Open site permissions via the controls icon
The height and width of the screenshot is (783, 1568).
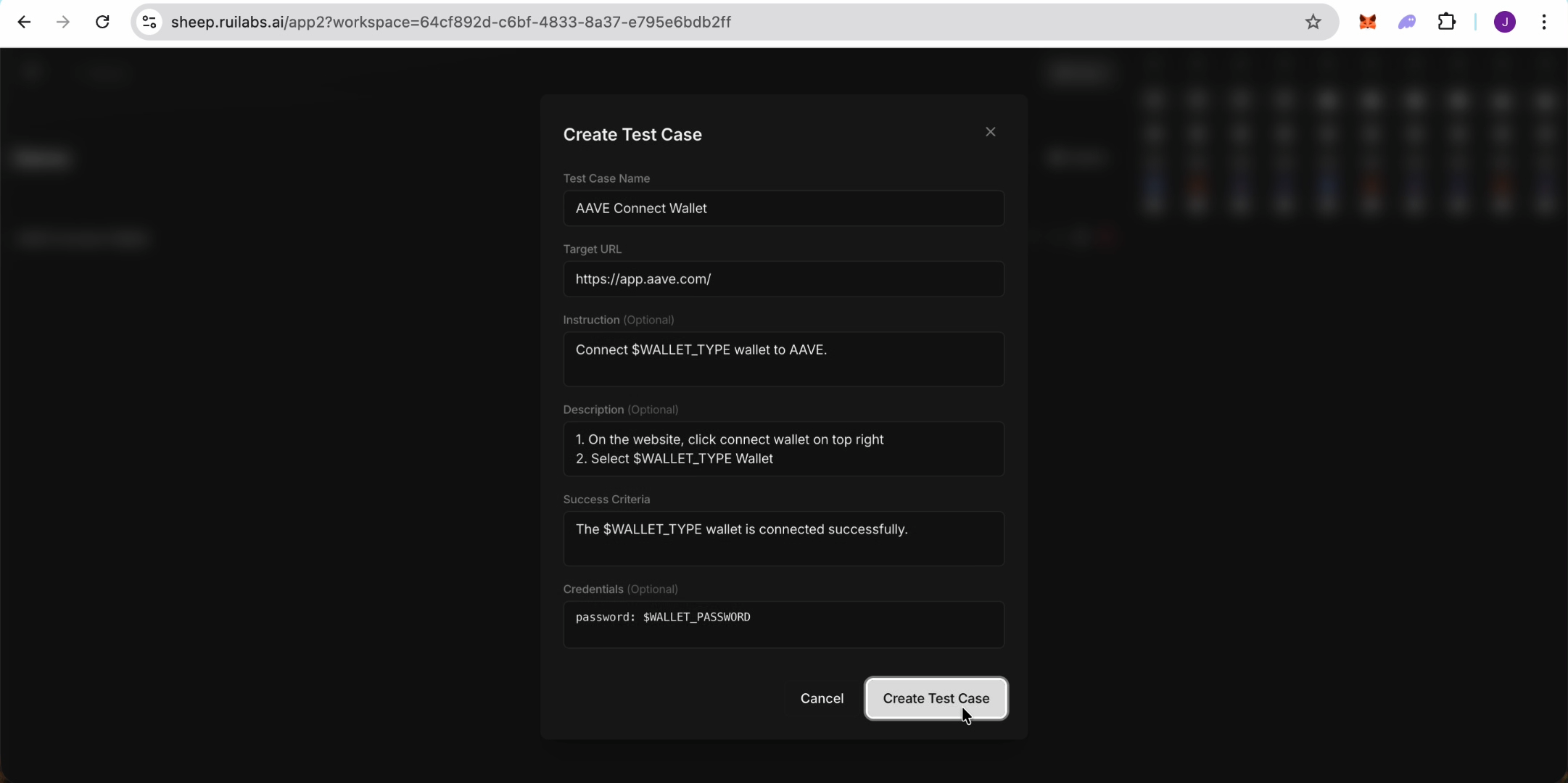(148, 21)
